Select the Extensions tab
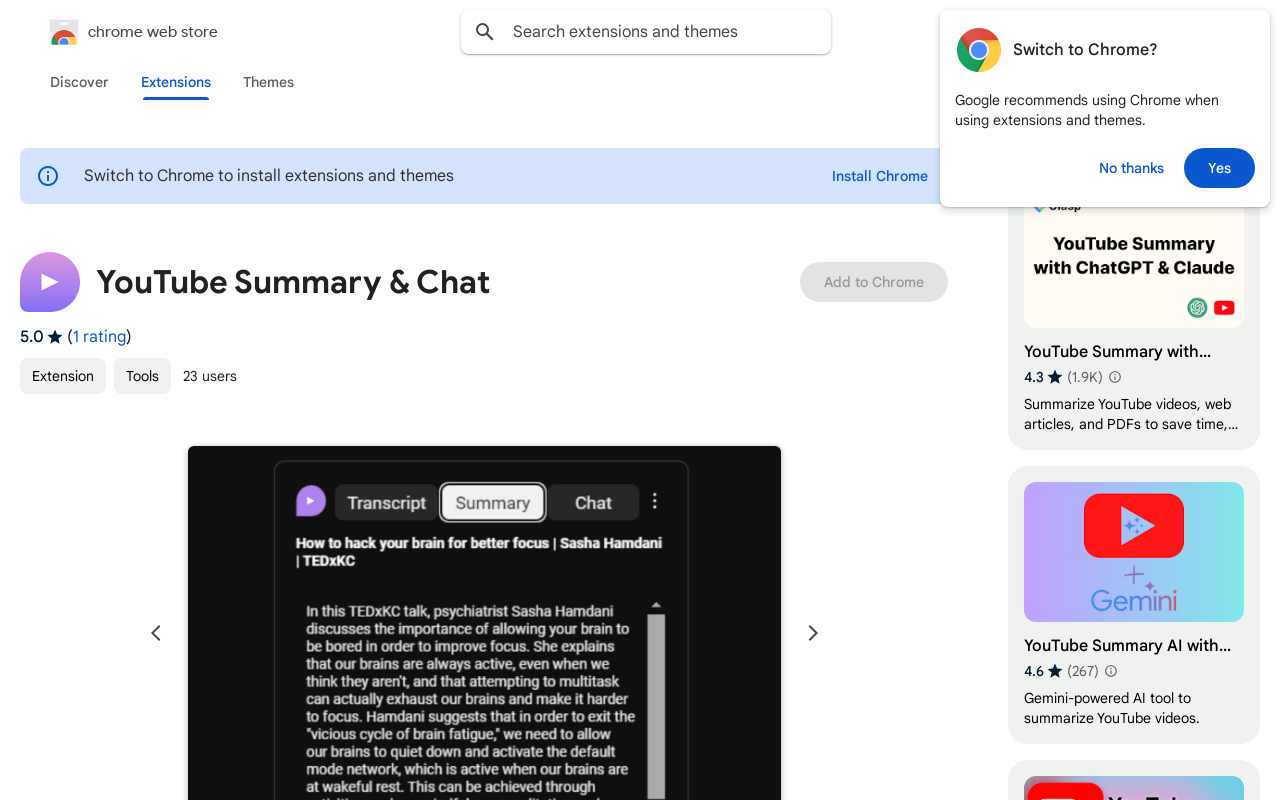 click(175, 82)
